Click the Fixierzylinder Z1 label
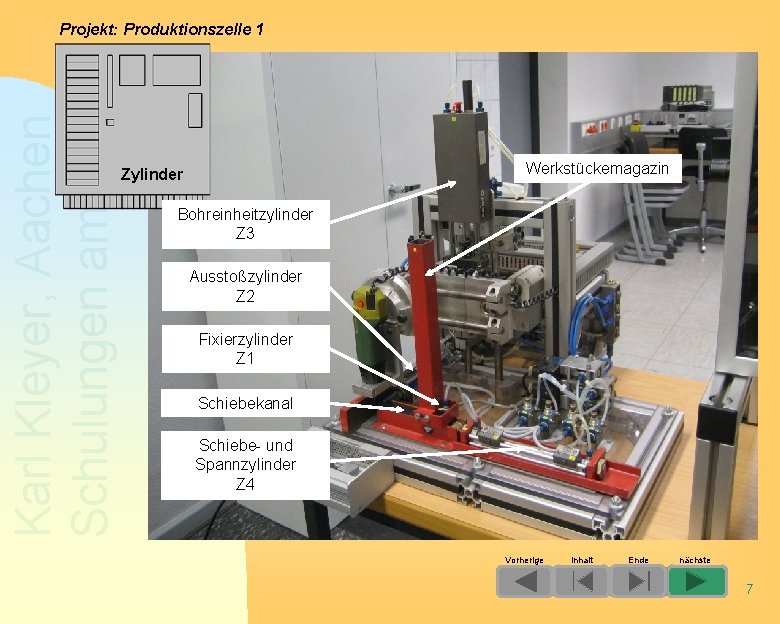Viewport: 780px width, 624px height. [x=245, y=349]
